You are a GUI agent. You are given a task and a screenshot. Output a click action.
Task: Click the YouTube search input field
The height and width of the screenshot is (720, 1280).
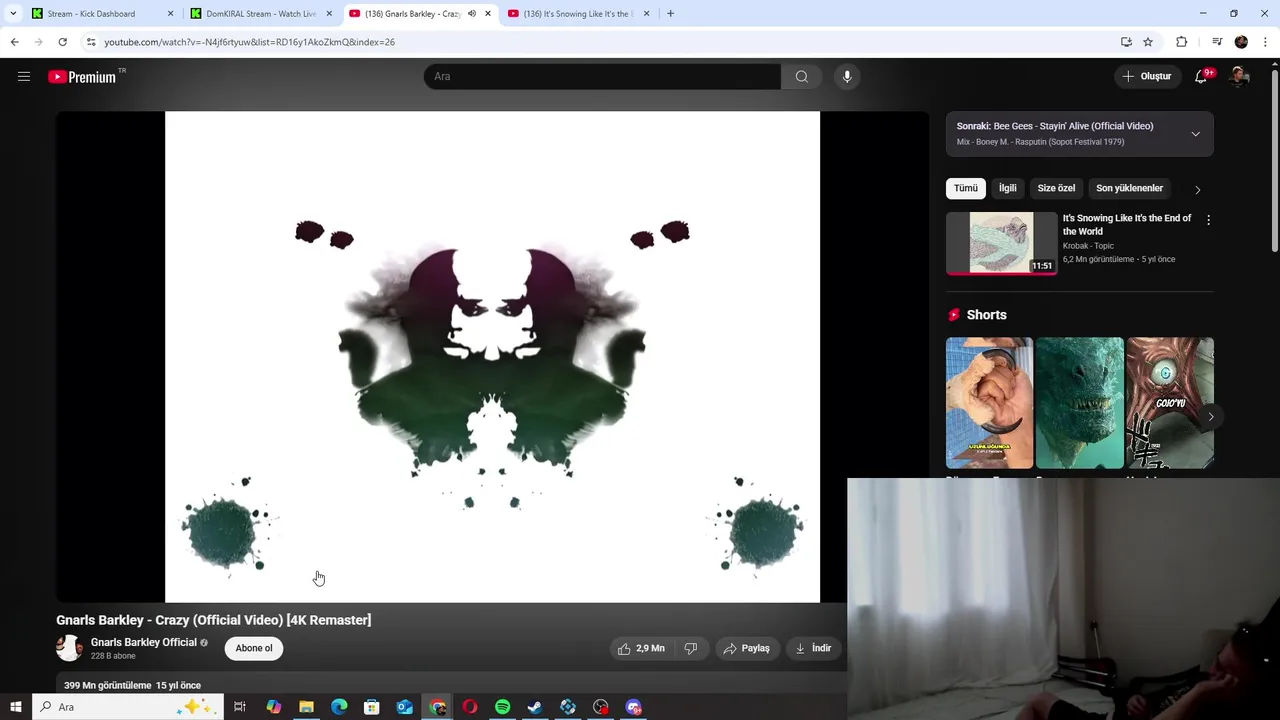(x=602, y=77)
